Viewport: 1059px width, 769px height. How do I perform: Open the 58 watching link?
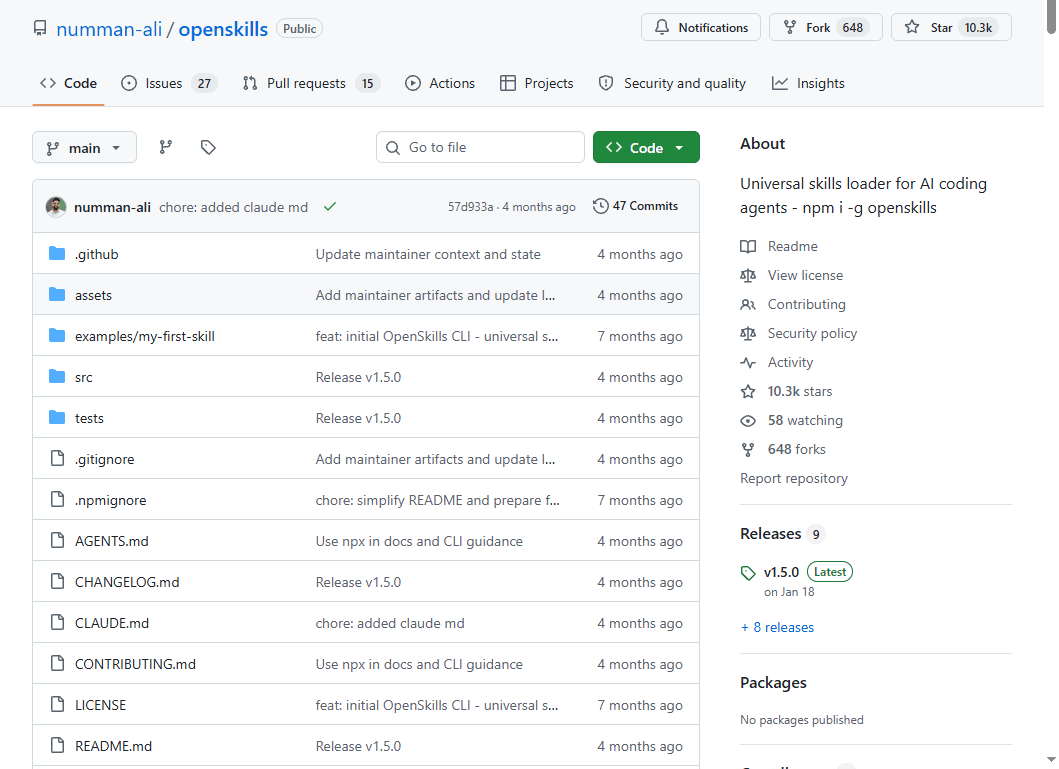(805, 421)
